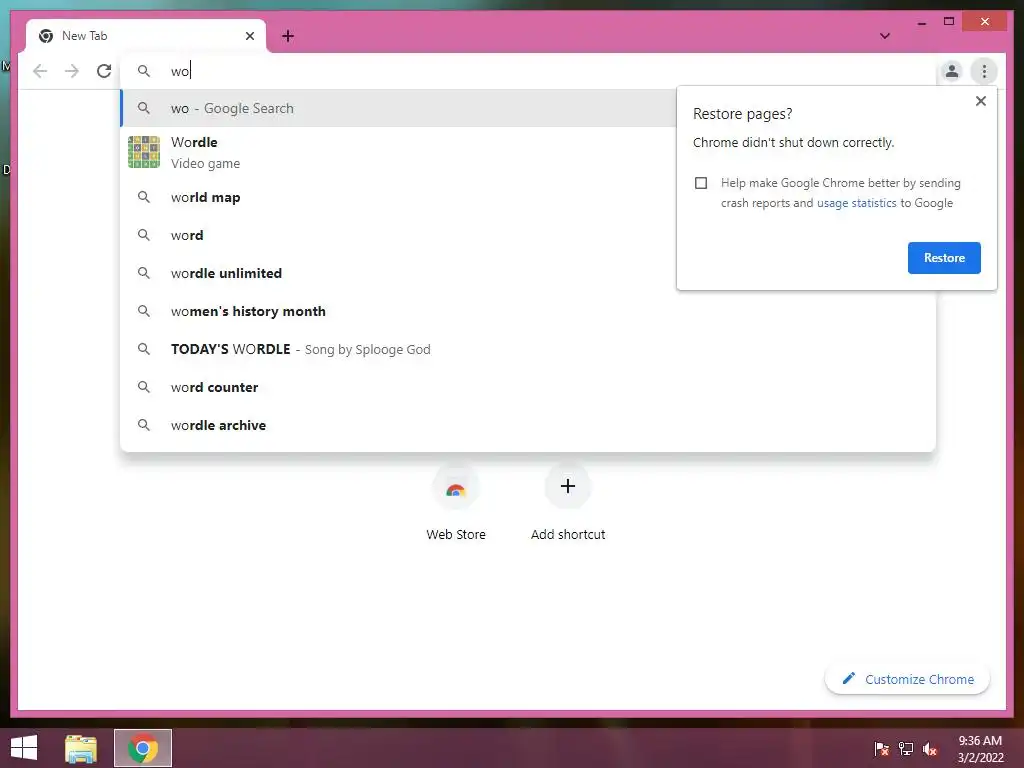Open the Windows Start menu

click(24, 748)
